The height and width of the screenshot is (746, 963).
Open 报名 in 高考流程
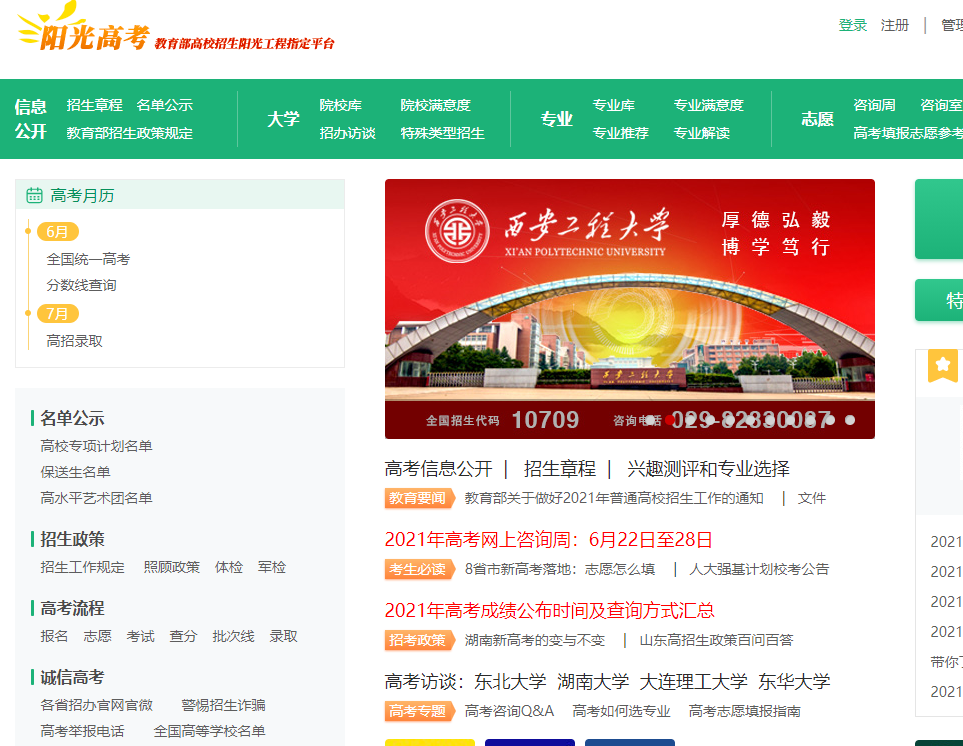coord(54,636)
